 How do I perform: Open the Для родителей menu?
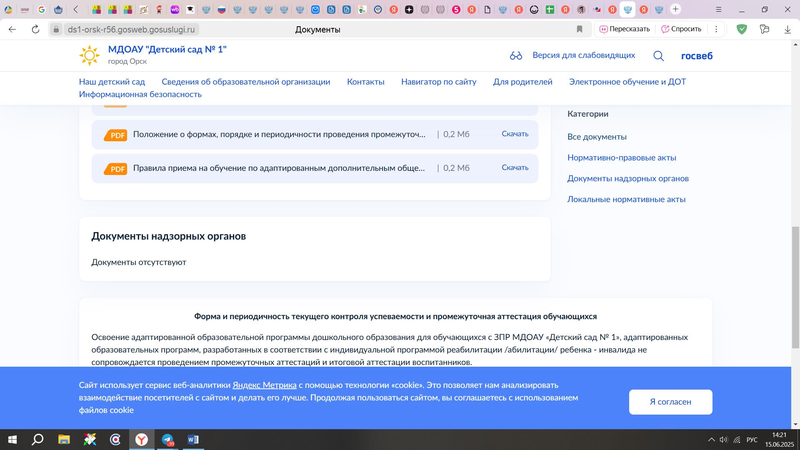click(522, 82)
